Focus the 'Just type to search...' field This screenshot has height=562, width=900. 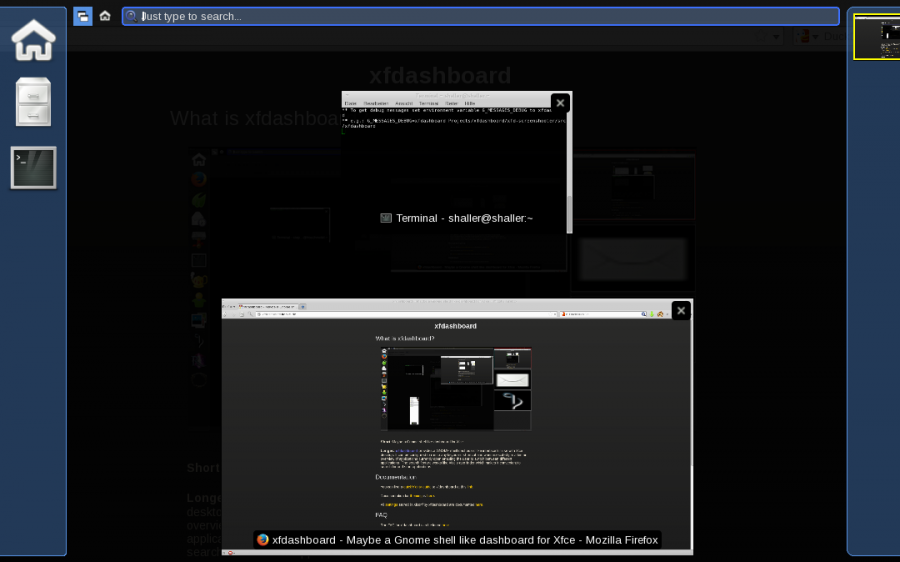pos(480,16)
